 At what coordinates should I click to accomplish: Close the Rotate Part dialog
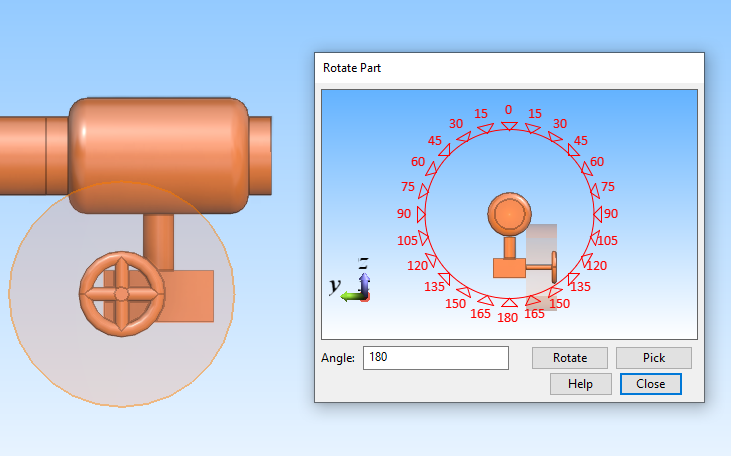pyautogui.click(x=650, y=384)
